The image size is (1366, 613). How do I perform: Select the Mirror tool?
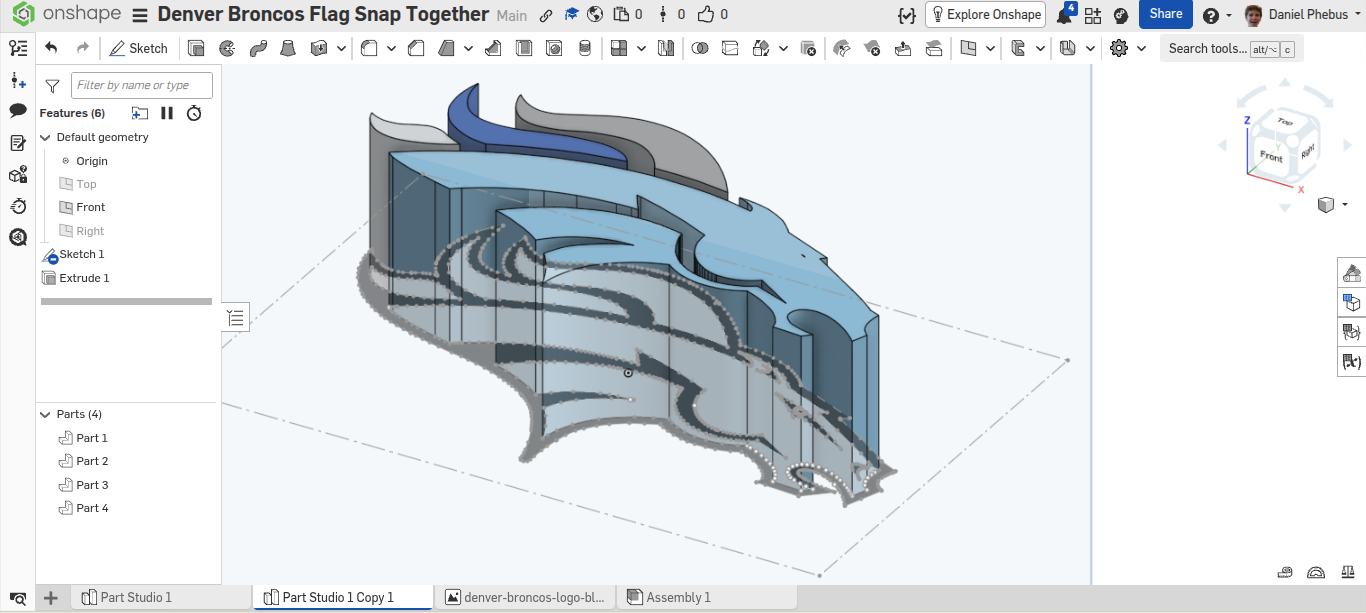click(666, 48)
